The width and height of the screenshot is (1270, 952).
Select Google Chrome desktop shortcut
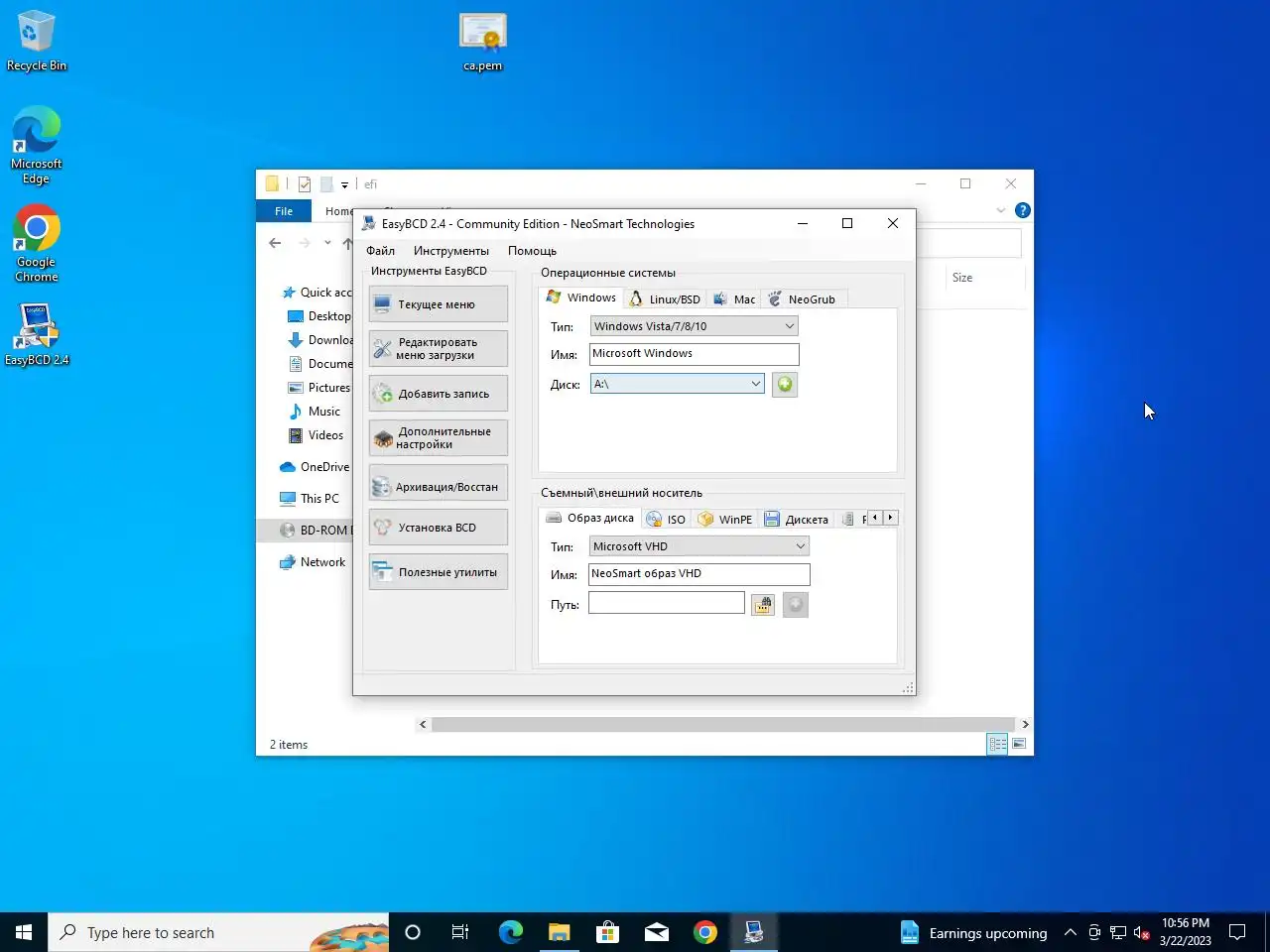click(x=37, y=244)
